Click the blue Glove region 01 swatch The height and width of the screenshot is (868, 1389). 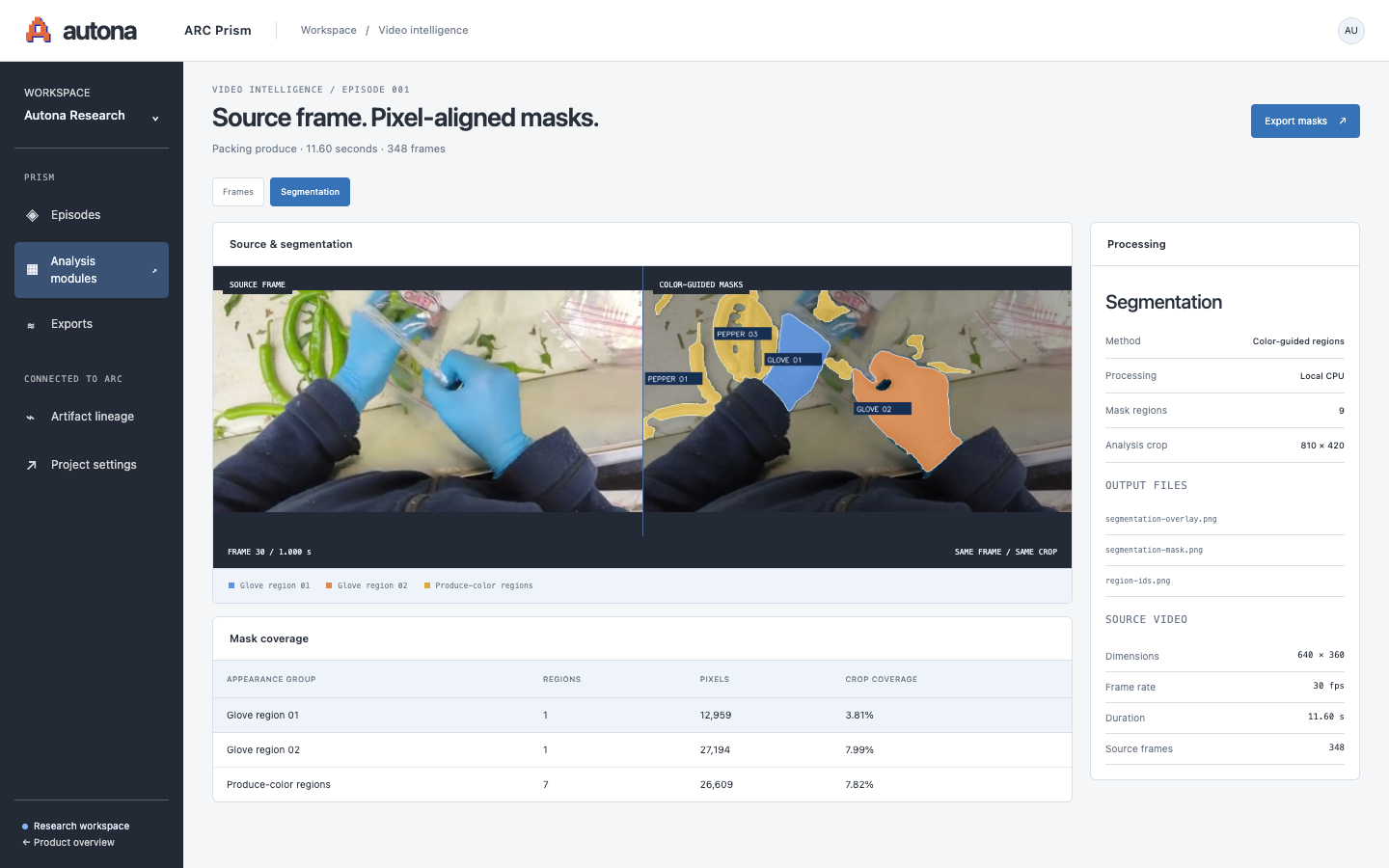(x=231, y=585)
